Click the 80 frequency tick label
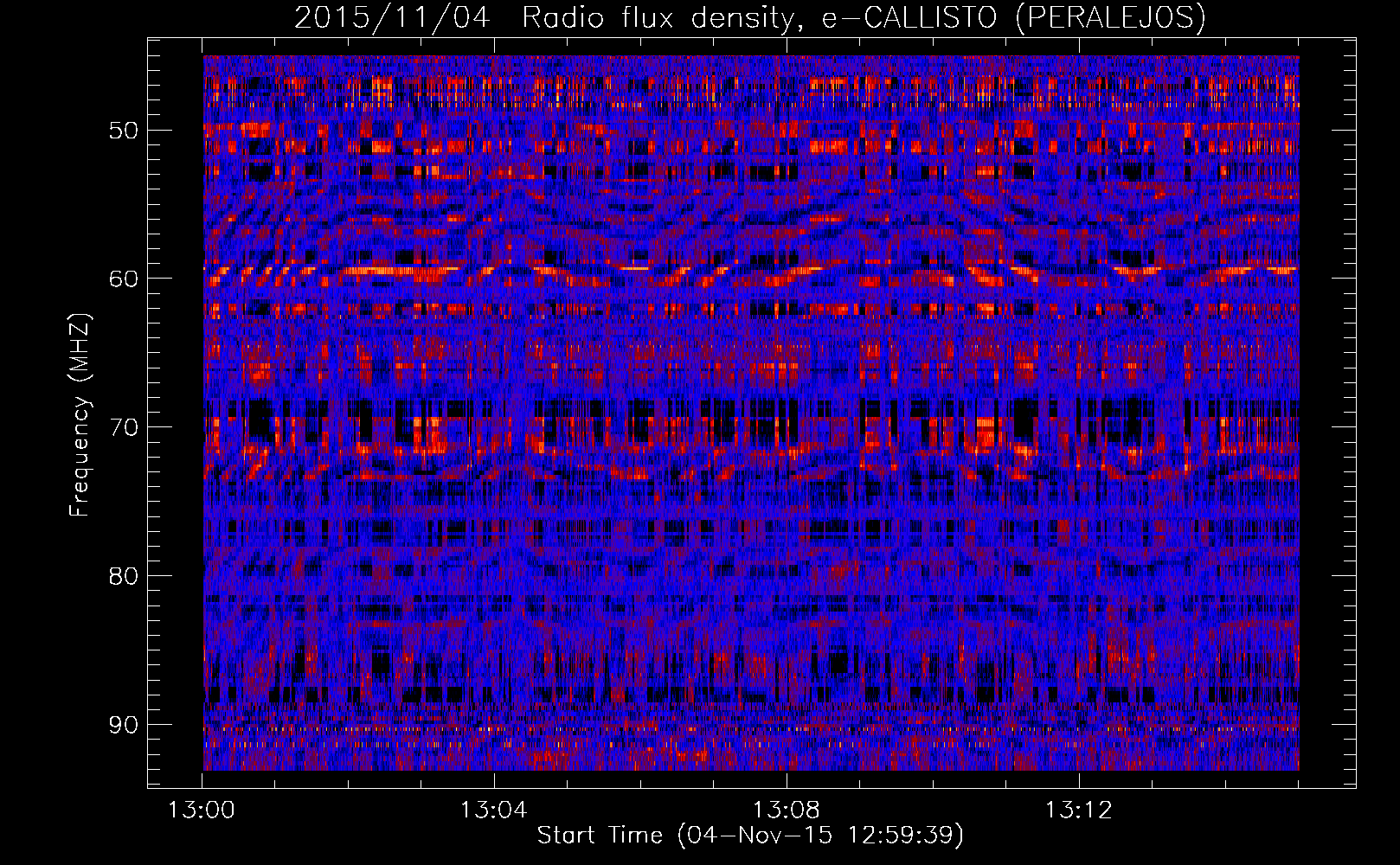Viewport: 1400px width, 865px height. 123,576
